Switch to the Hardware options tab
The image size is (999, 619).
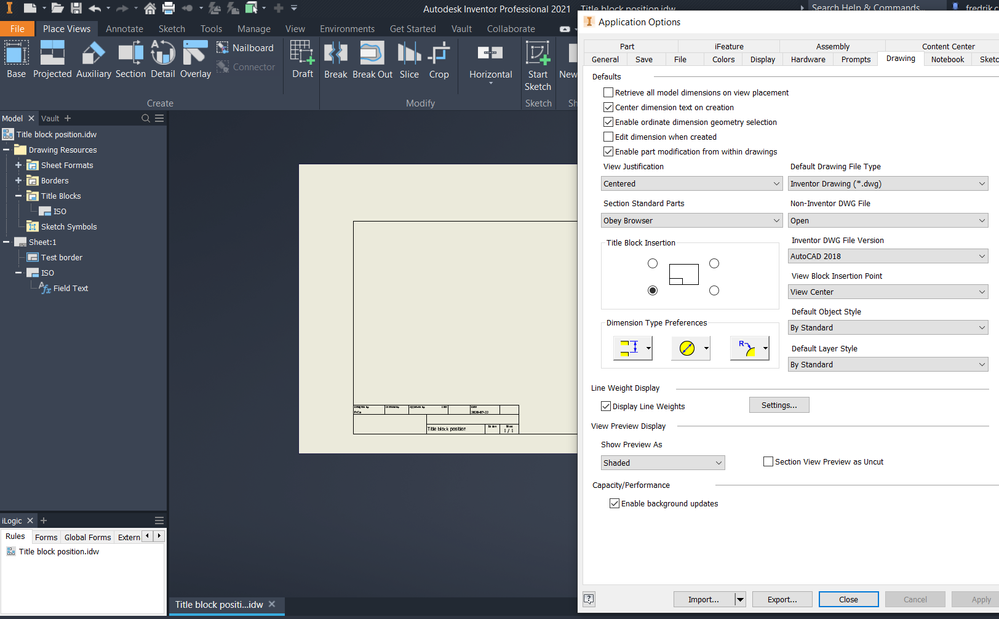[808, 59]
